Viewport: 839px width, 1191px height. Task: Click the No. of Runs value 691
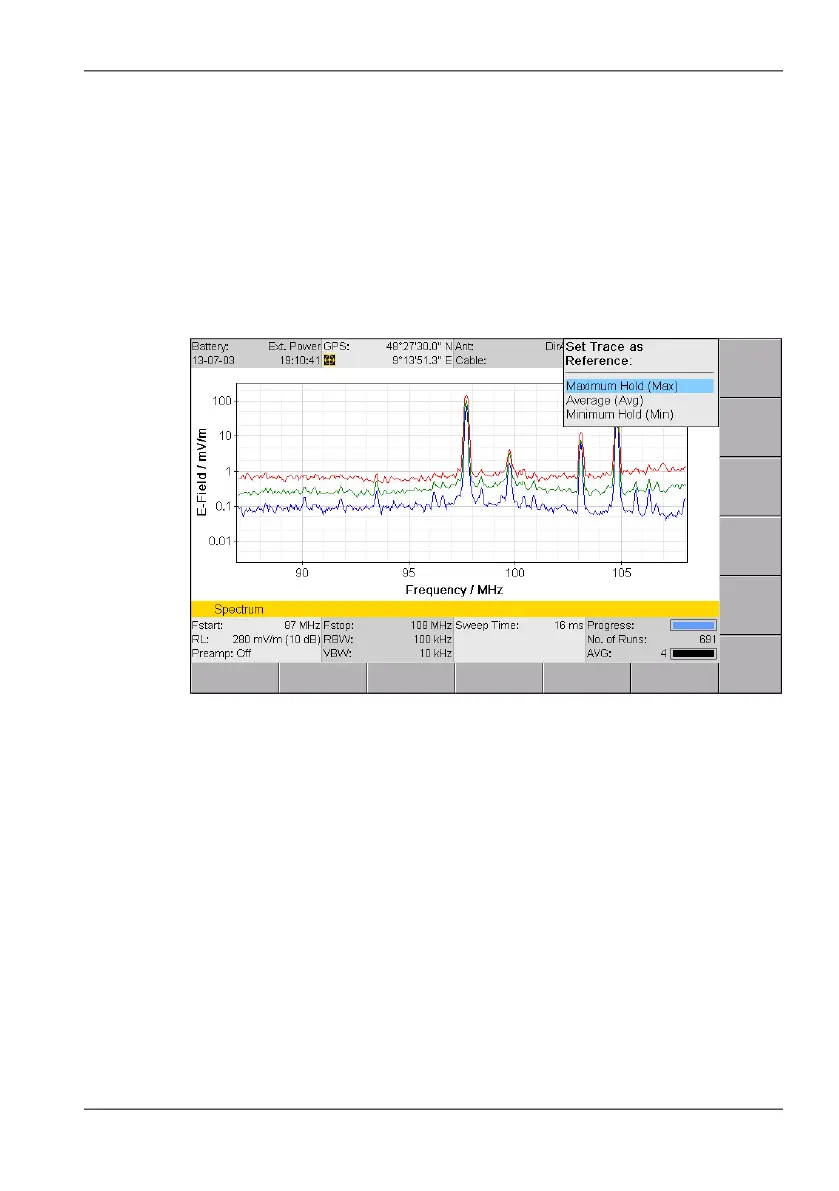click(708, 640)
